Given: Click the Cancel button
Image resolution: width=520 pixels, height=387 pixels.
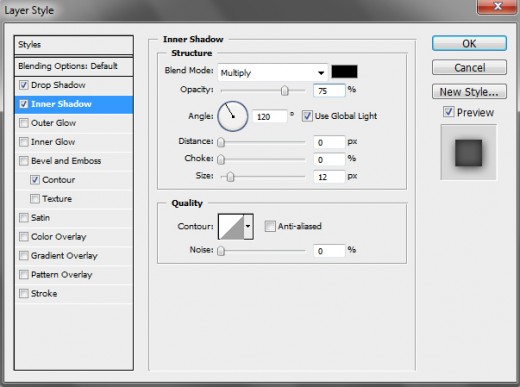Looking at the screenshot, I should click(x=469, y=67).
